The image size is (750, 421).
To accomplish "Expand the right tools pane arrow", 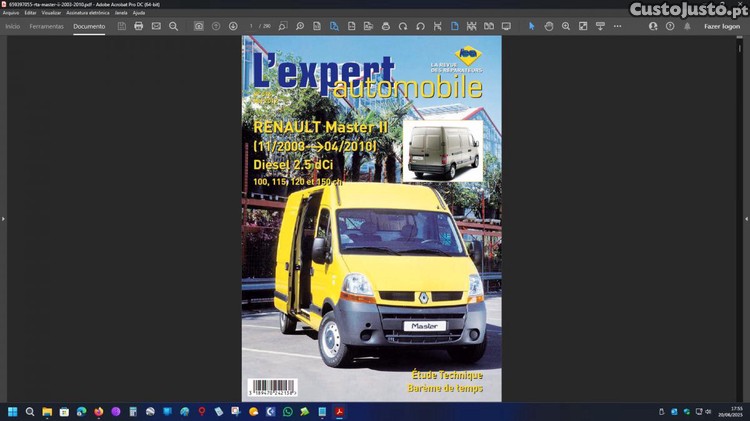I will (x=745, y=218).
